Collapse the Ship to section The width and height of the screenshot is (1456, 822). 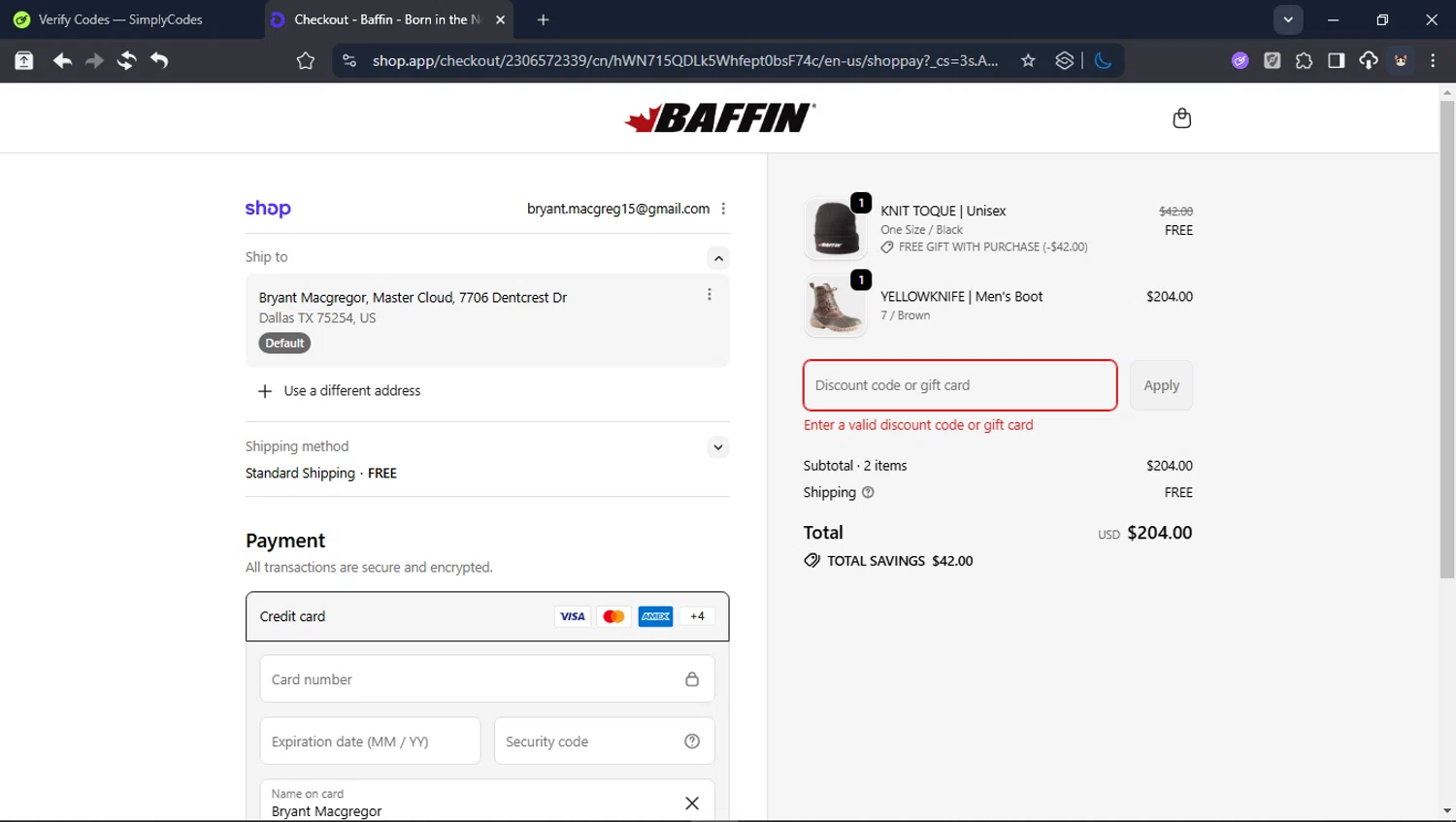(718, 258)
